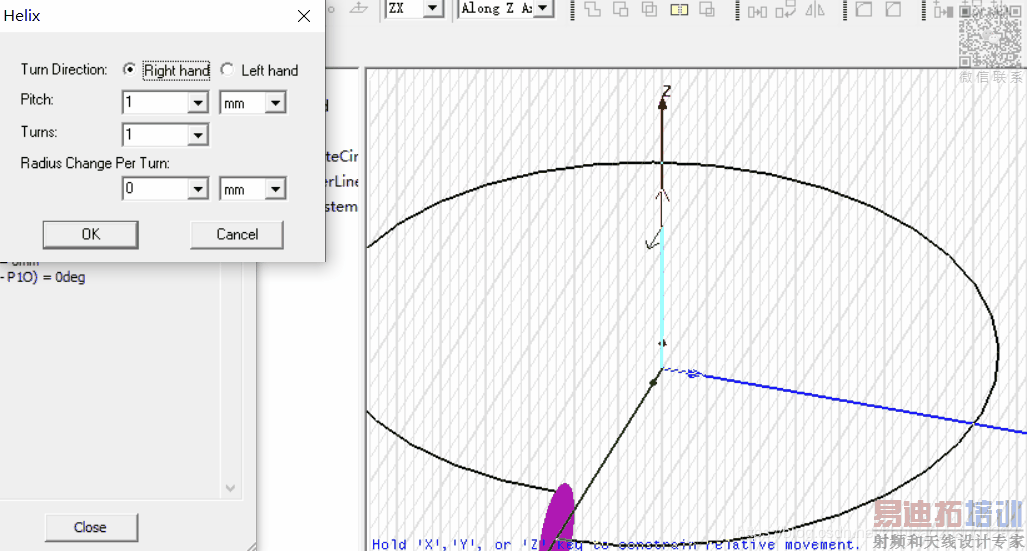Screen dimensions: 1027x551
Task: Open the Pitch value dropdown
Action: (197, 103)
